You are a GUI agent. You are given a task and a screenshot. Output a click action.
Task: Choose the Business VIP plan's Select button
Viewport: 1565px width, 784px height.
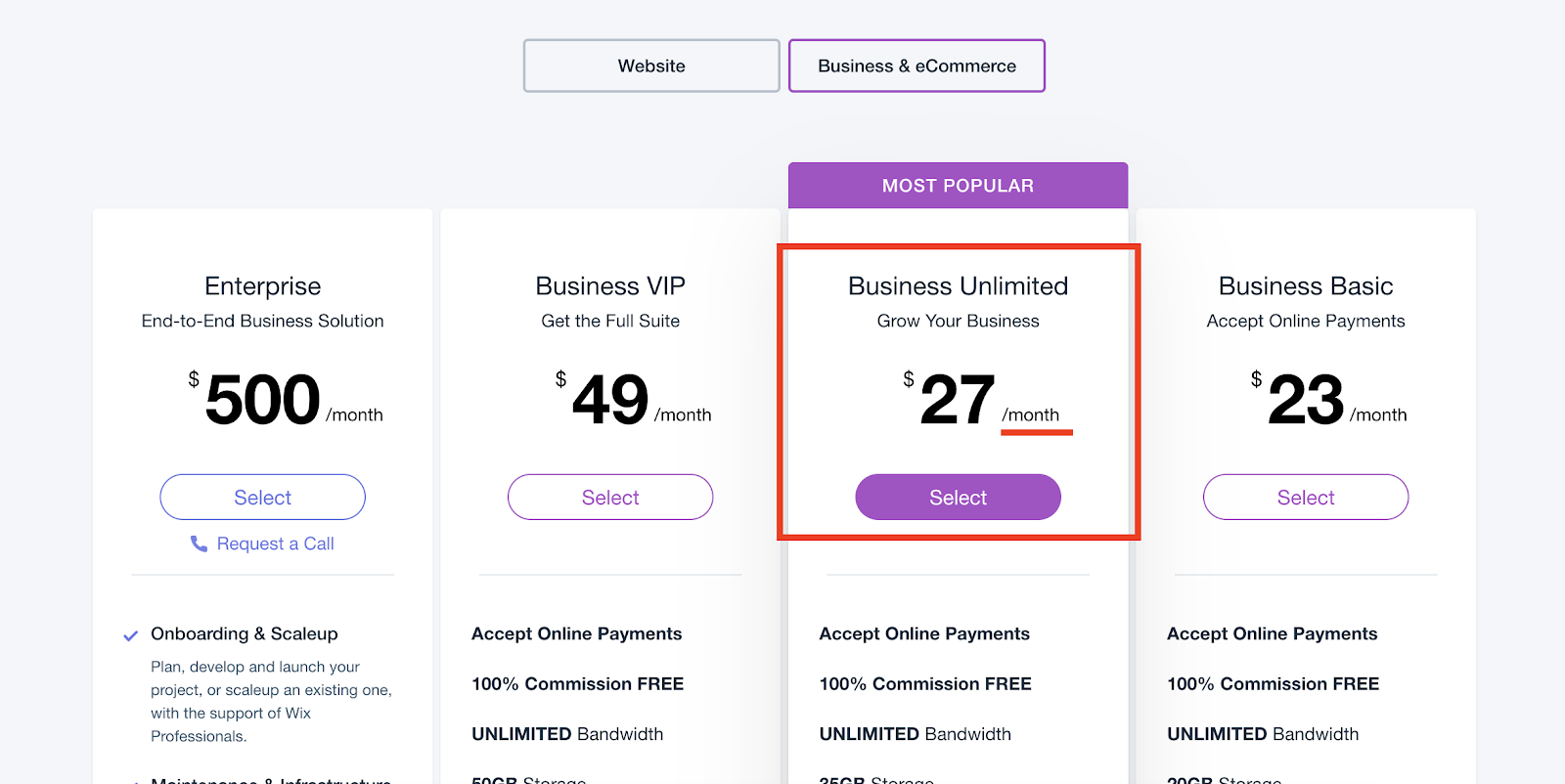pyautogui.click(x=610, y=498)
